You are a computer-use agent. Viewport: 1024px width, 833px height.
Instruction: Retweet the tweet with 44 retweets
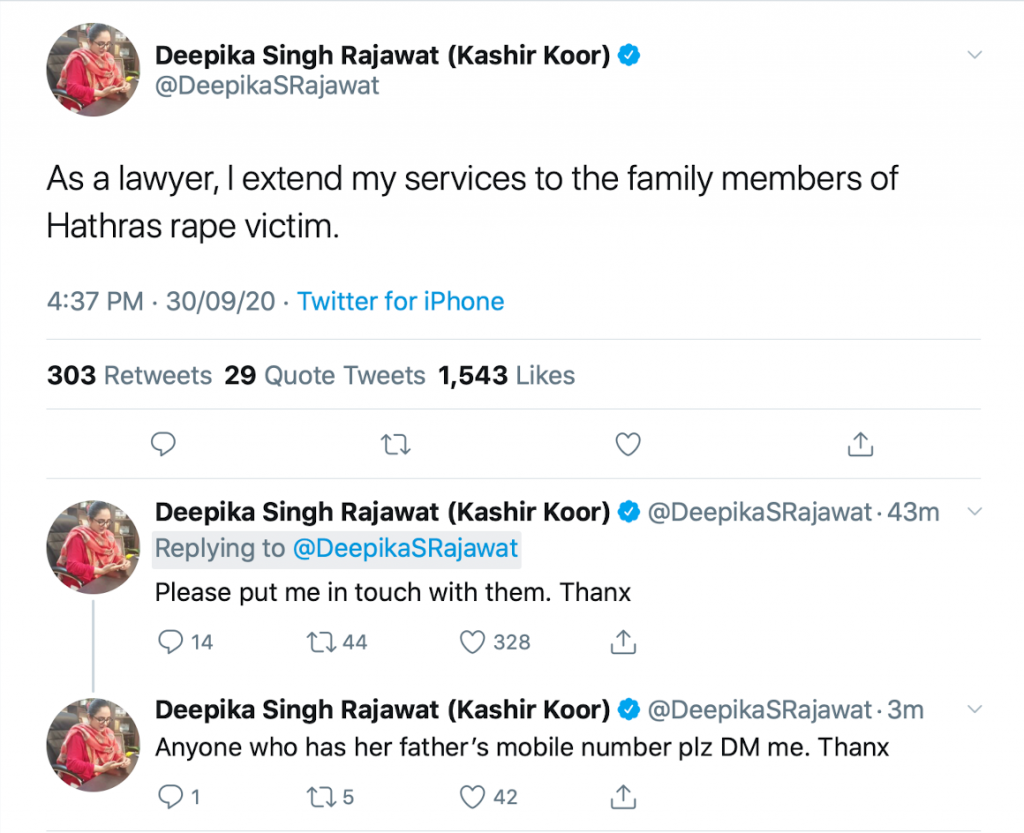point(321,642)
